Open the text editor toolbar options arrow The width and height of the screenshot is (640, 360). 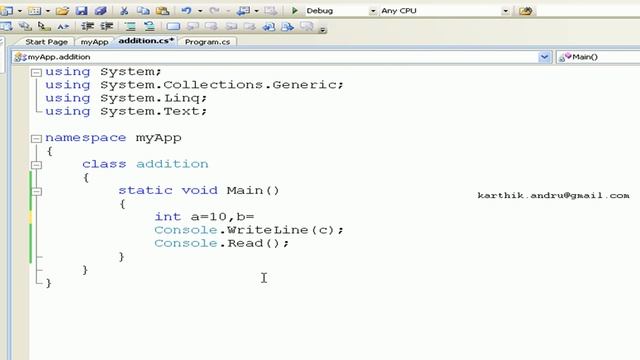click(322, 29)
